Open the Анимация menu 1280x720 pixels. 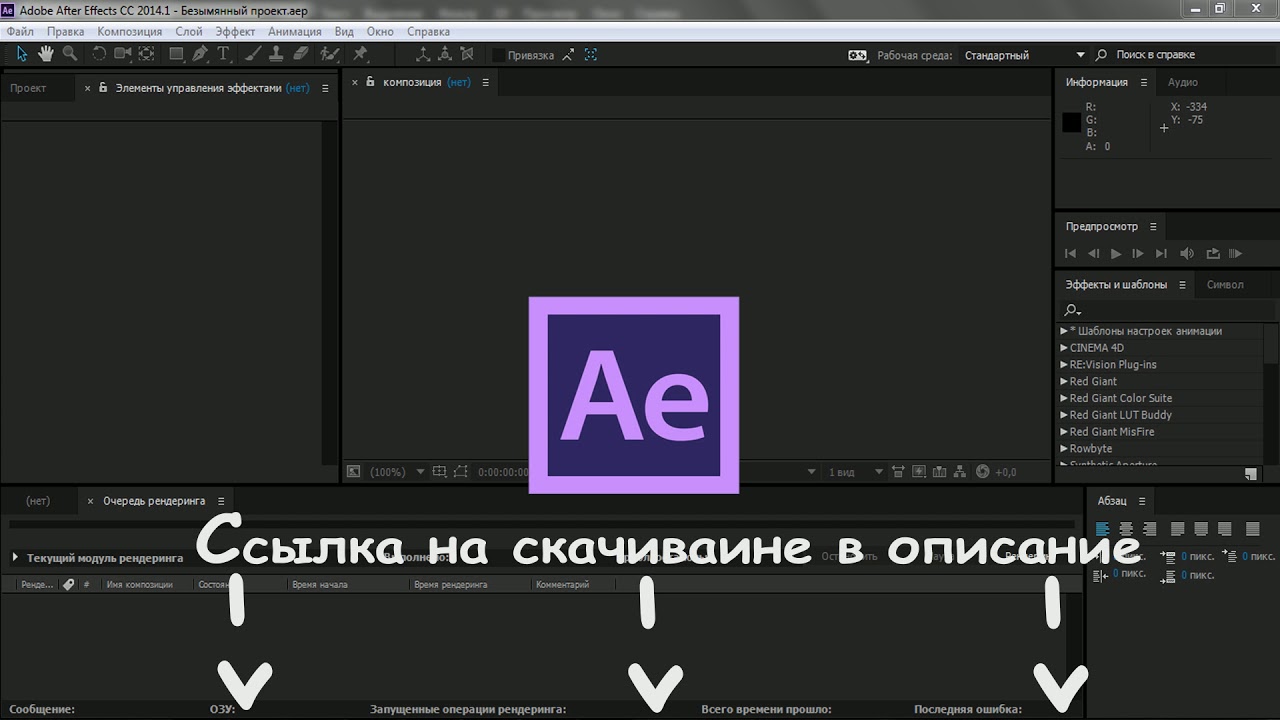[x=295, y=32]
